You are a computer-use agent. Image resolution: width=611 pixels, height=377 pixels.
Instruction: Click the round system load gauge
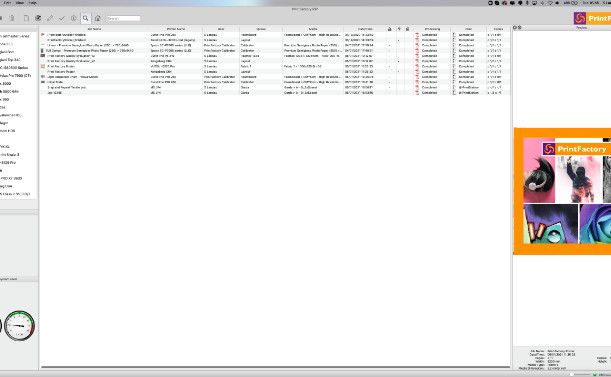click(x=19, y=326)
